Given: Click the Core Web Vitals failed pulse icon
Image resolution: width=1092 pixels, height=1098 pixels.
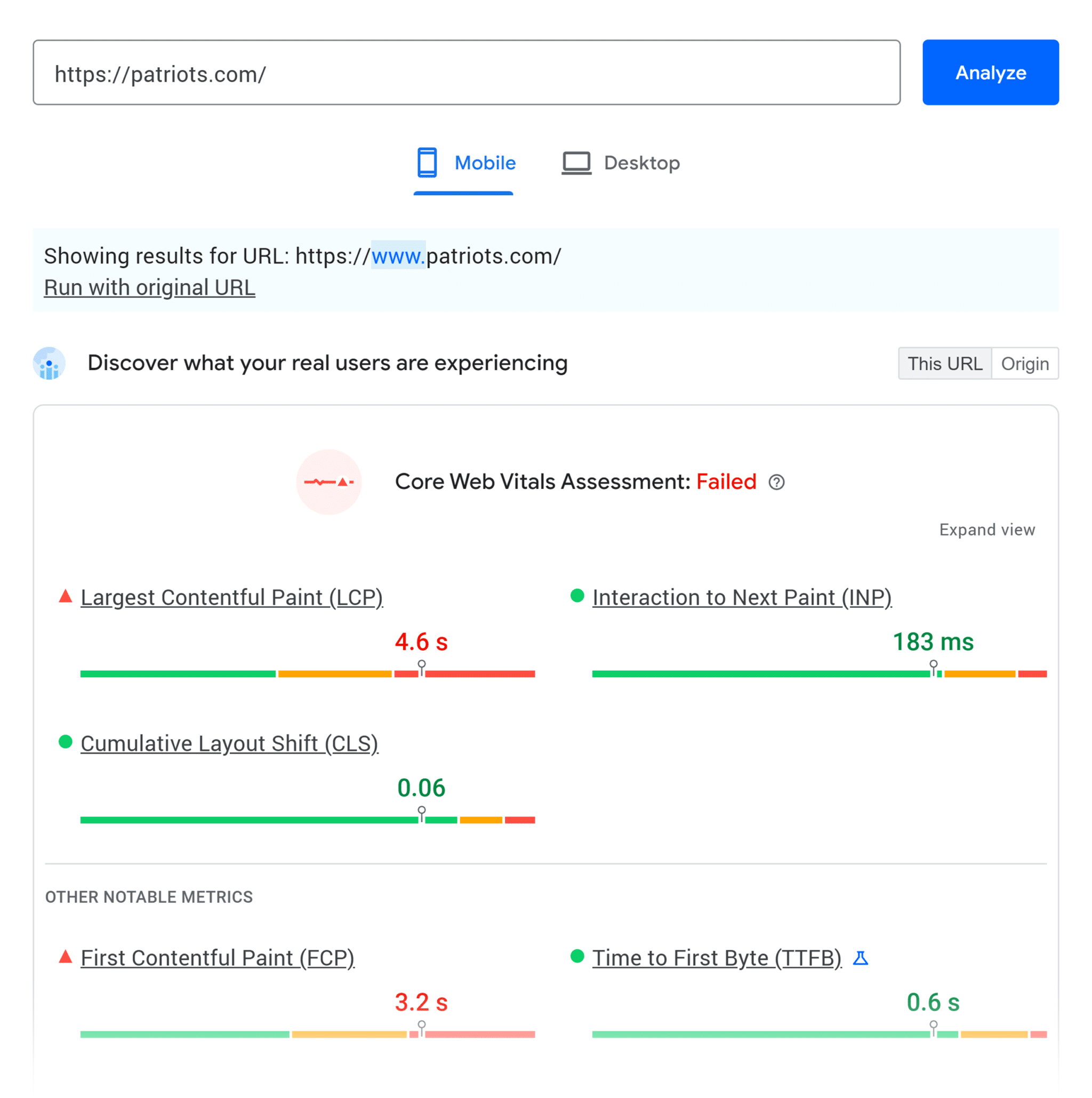Looking at the screenshot, I should coord(329,482).
